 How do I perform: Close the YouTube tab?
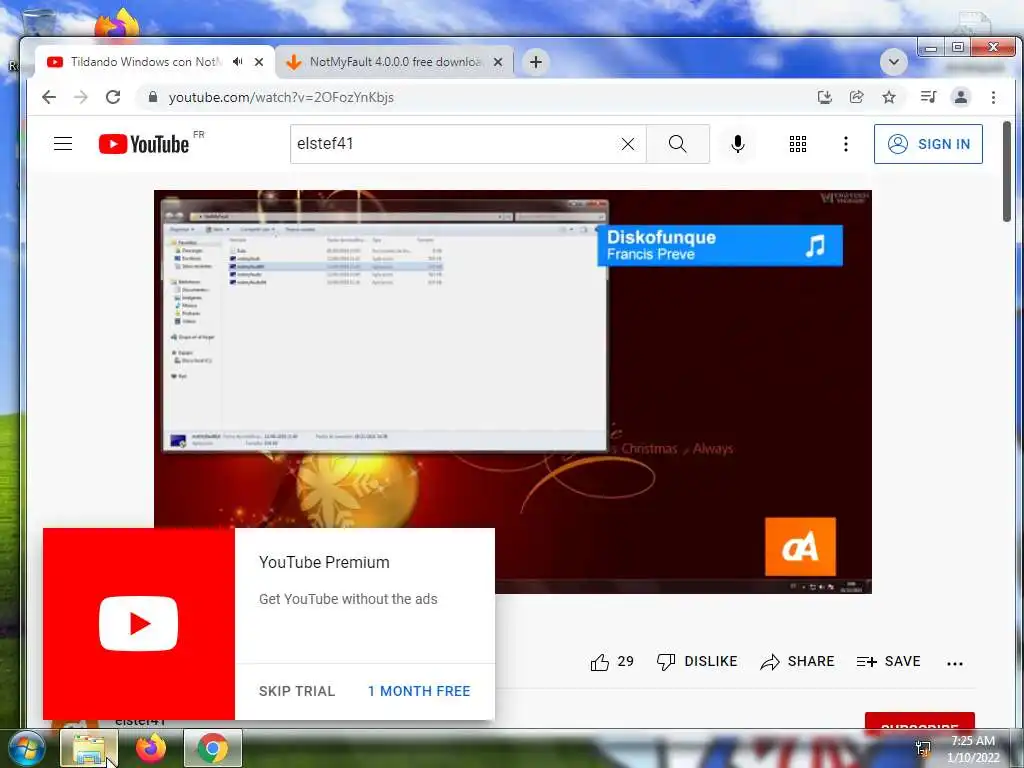point(259,62)
